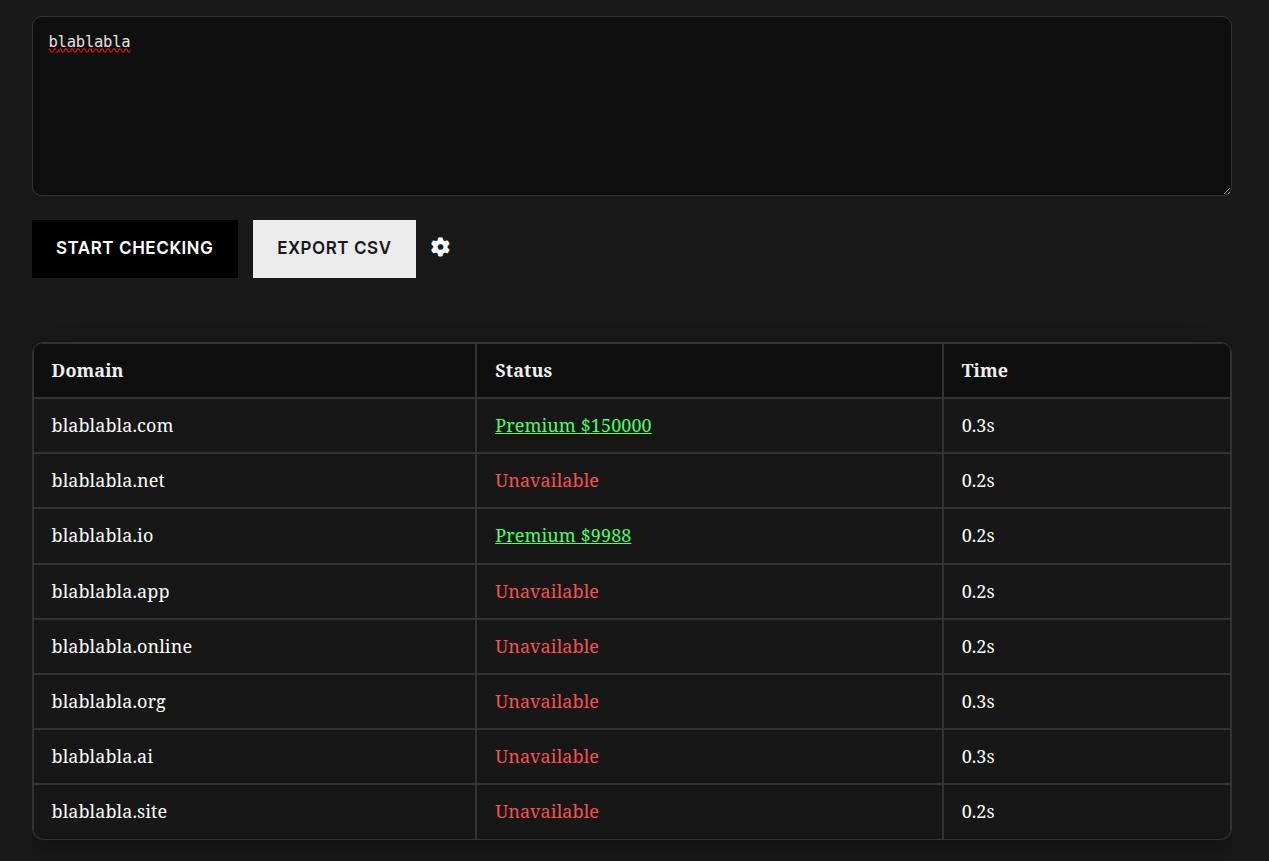This screenshot has height=861, width=1269.
Task: Click the Unavailable status for blablabla.net
Action: pos(547,480)
